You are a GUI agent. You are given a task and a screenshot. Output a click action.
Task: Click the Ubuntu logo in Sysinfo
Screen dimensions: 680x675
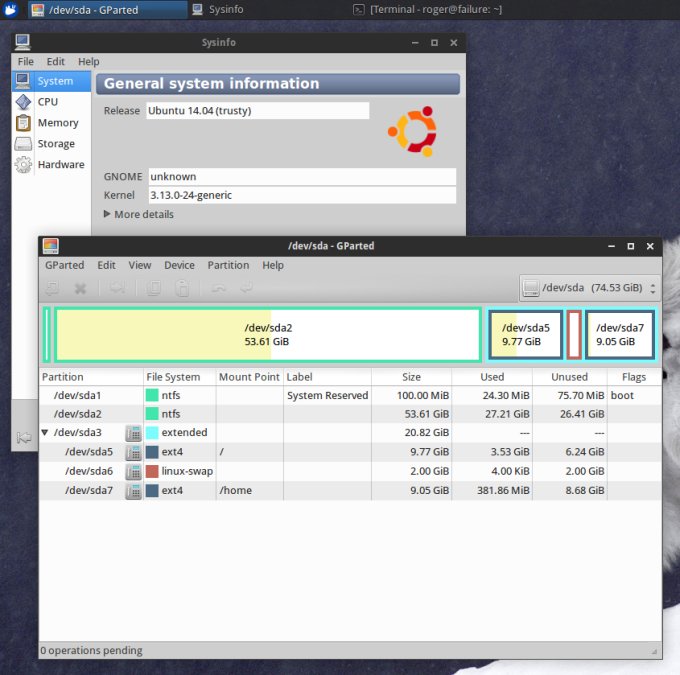click(x=412, y=131)
